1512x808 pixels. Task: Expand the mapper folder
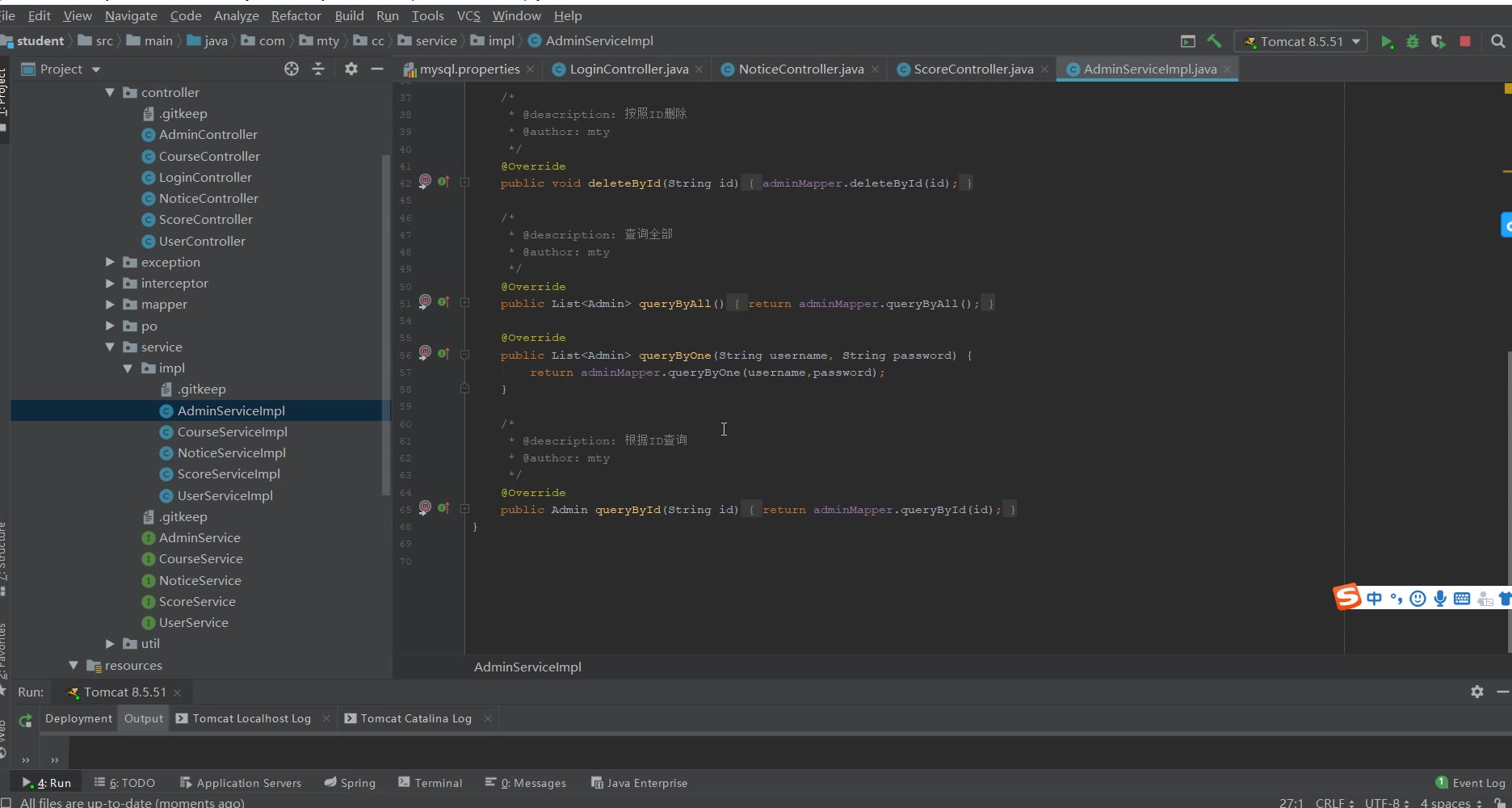110,305
